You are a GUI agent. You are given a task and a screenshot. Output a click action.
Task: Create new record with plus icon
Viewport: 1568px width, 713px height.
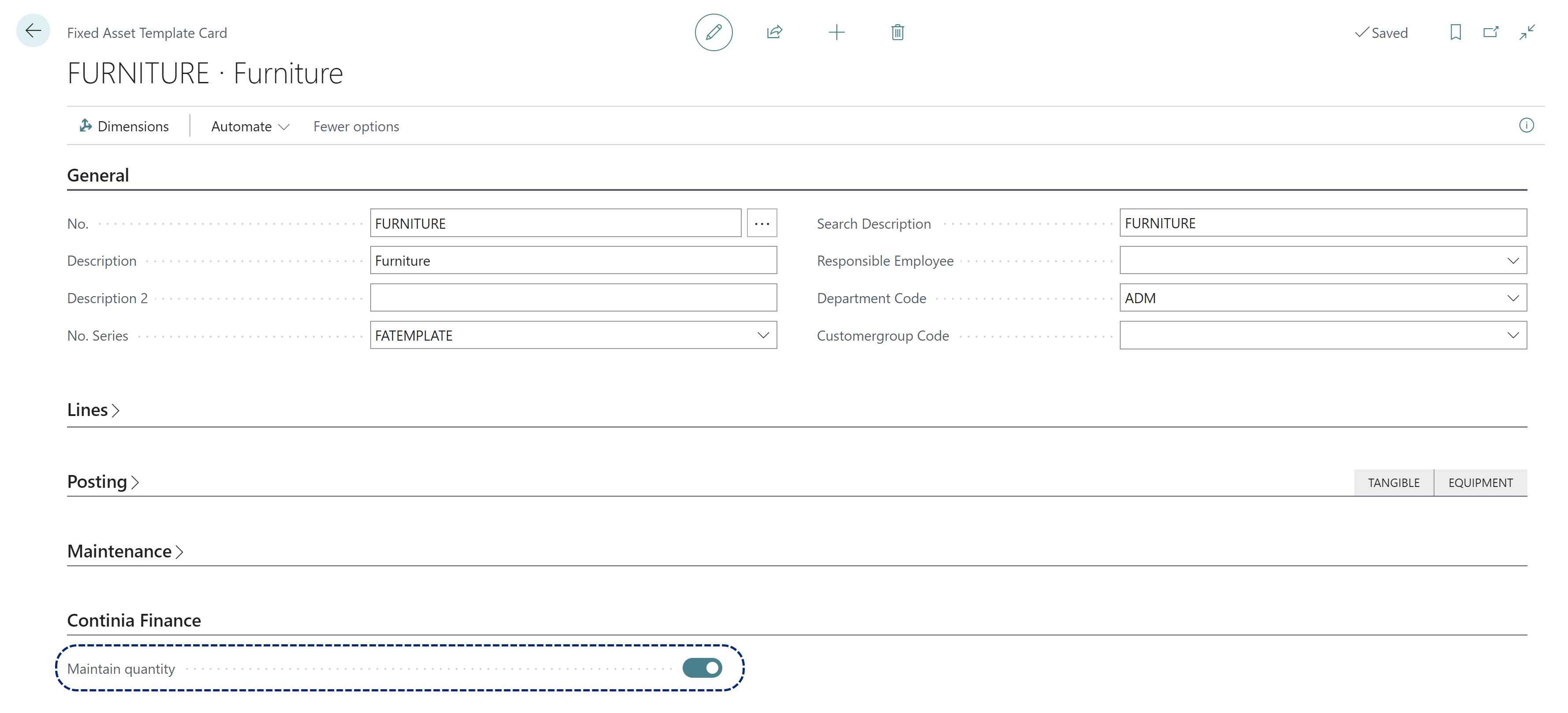tap(836, 32)
